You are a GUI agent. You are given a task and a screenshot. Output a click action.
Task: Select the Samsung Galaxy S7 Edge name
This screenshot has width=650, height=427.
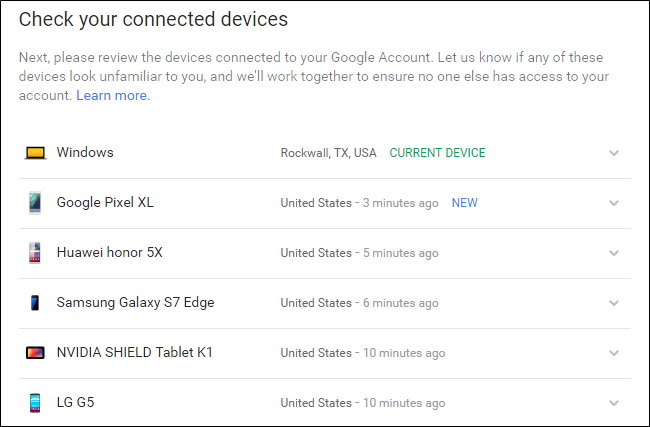(x=135, y=303)
